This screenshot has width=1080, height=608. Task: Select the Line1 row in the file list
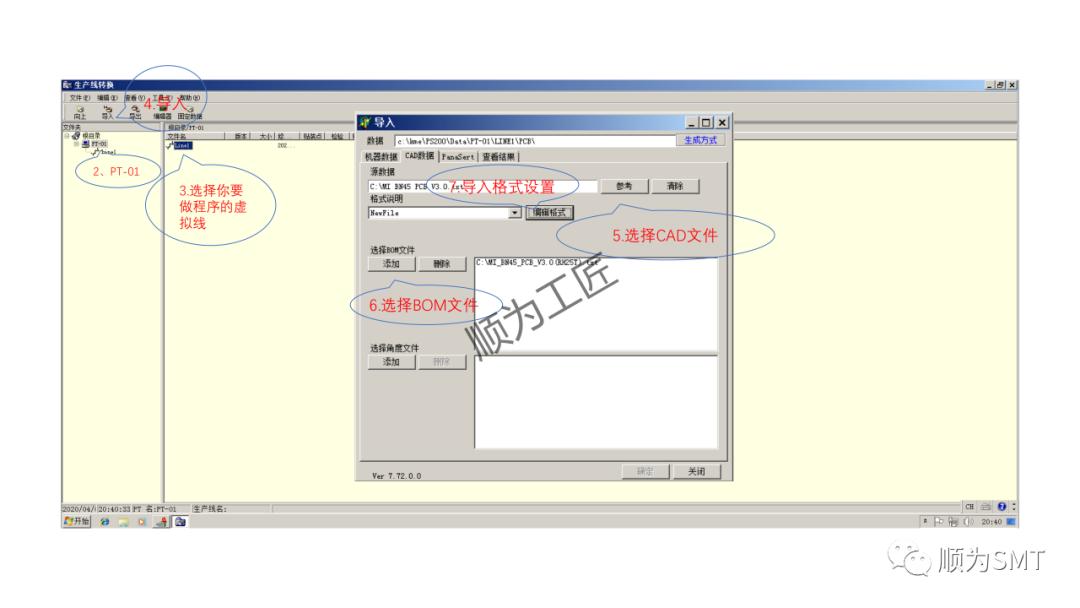click(183, 145)
